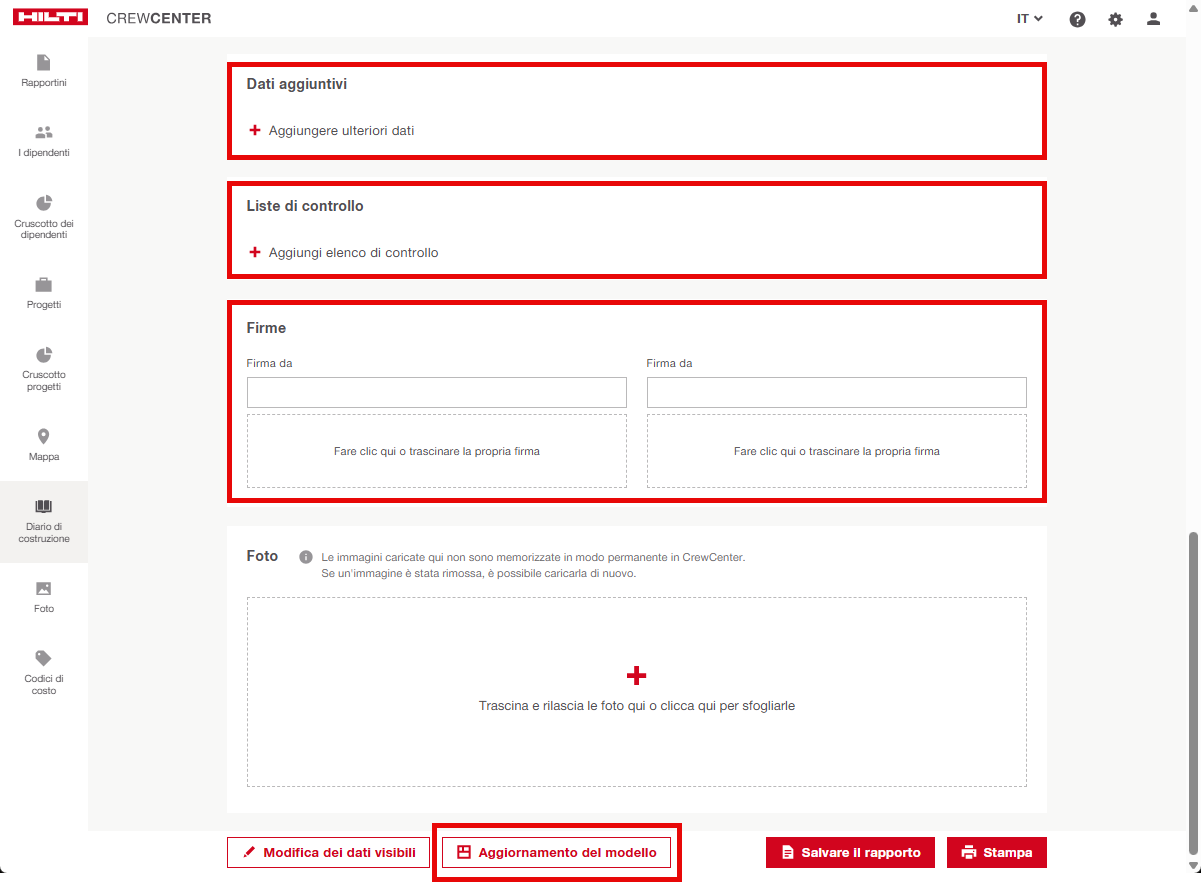Click the Stampa print button
This screenshot has width=1201, height=882.
(x=996, y=853)
